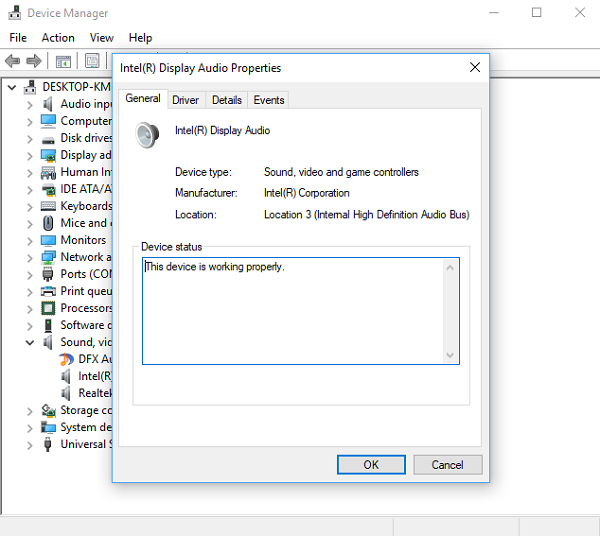Screen dimensions: 600x536
Task: Expand the Disk drives category
Action: click(31, 138)
